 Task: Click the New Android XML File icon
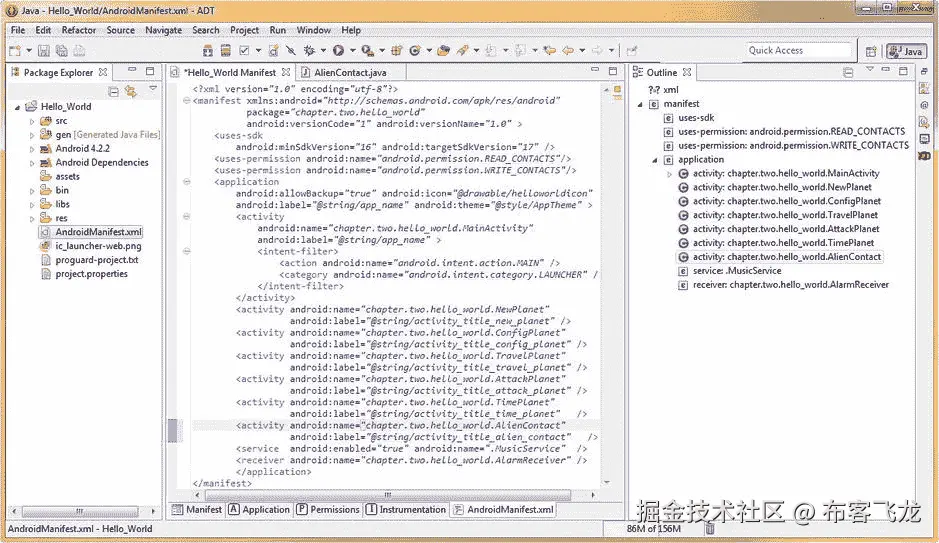click(x=273, y=51)
